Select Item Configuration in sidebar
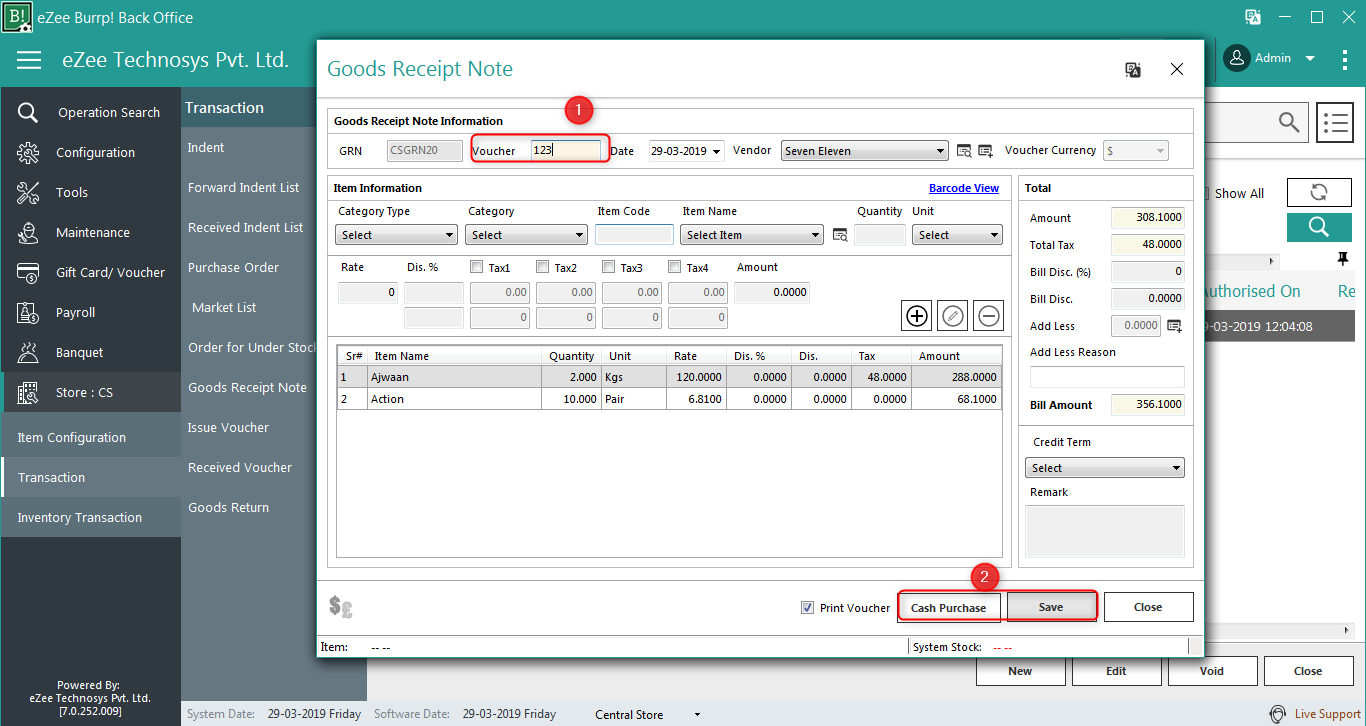The height and width of the screenshot is (726, 1366). coord(91,437)
